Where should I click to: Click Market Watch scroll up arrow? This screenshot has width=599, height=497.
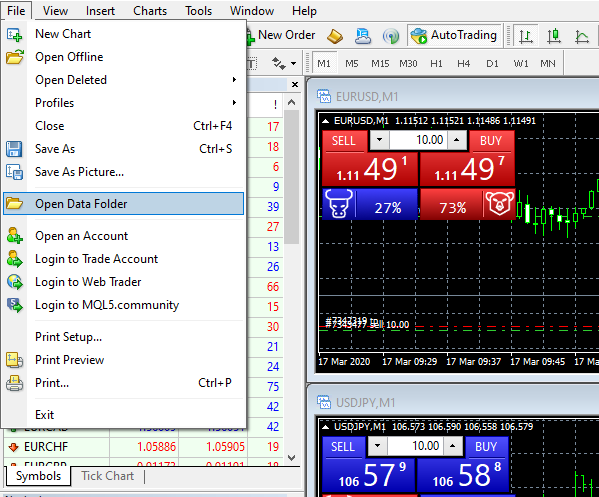click(291, 102)
